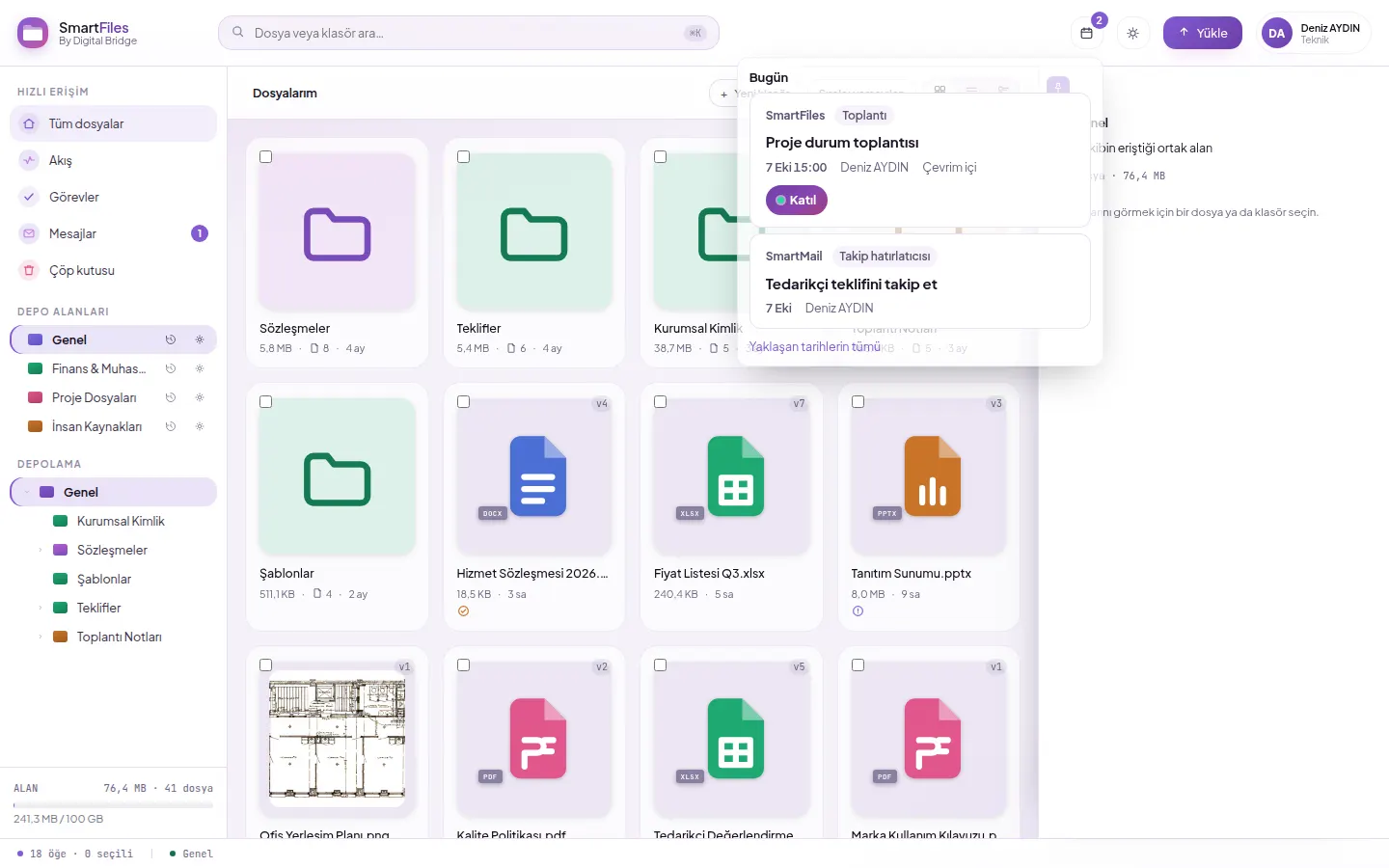Click the PDF icon of Kalite Politikası
This screenshot has width=1389, height=868.
click(537, 739)
